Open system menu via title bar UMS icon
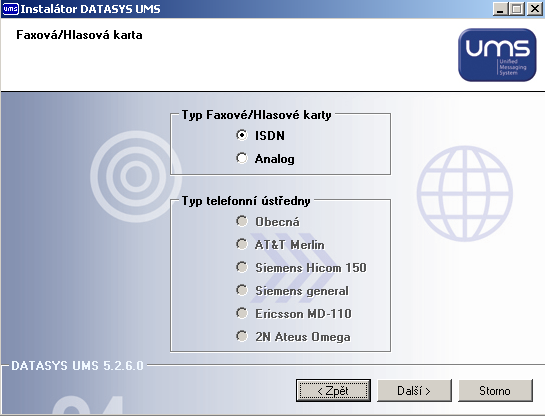 [10, 9]
